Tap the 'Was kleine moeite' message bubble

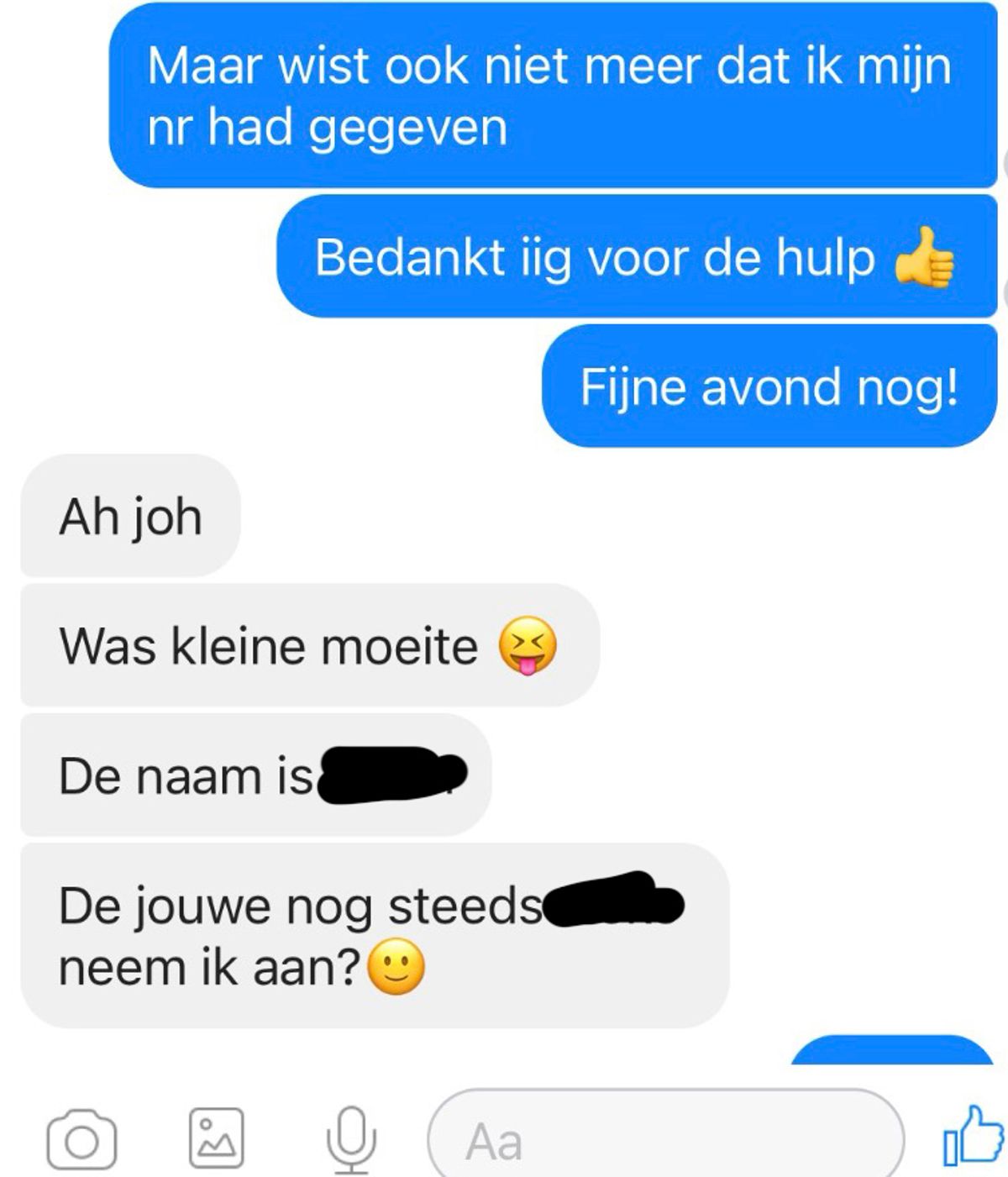[x=310, y=645]
